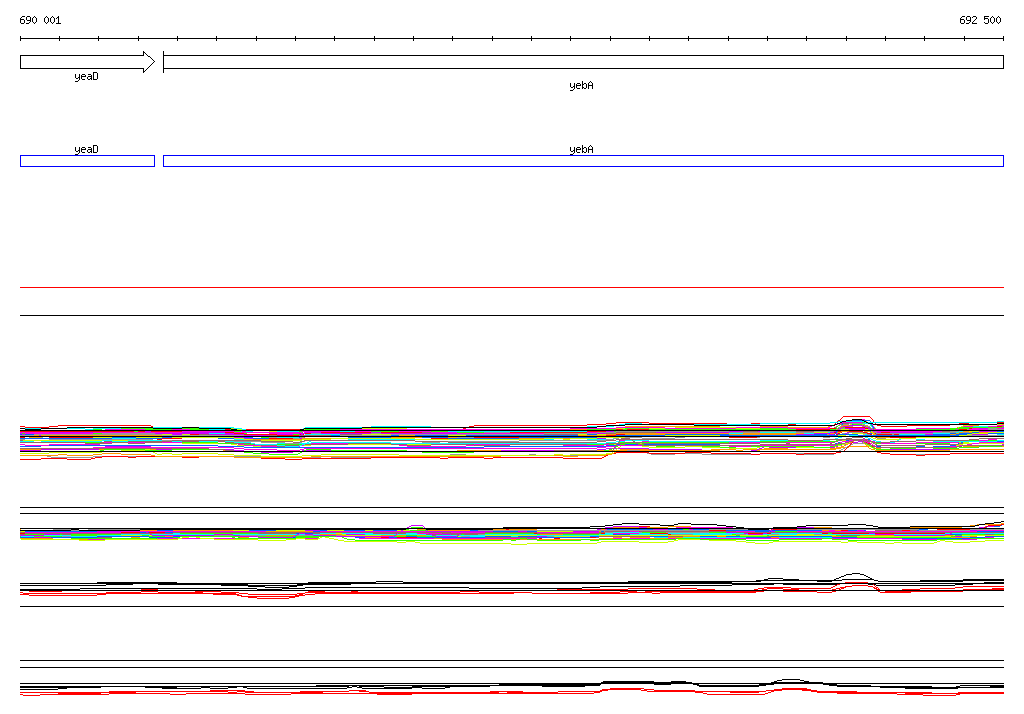This screenshot has height=714, width=1024.
Task: Click the yeaD gene arrow in the top track
Action: (85, 62)
